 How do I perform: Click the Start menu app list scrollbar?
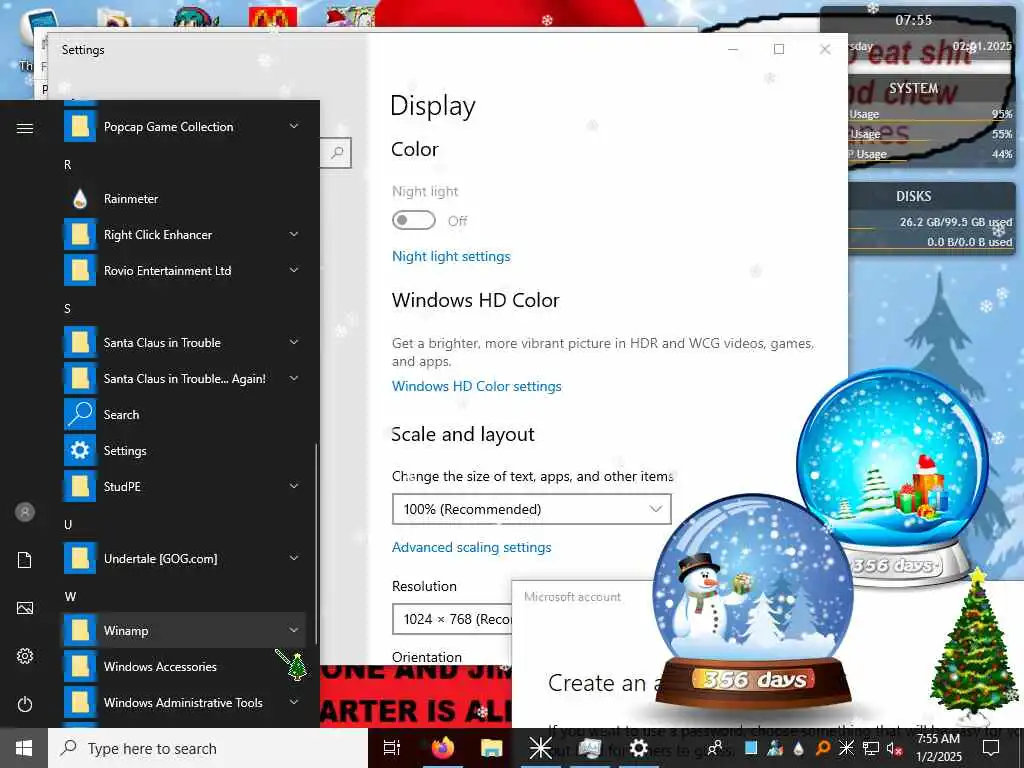tap(317, 543)
